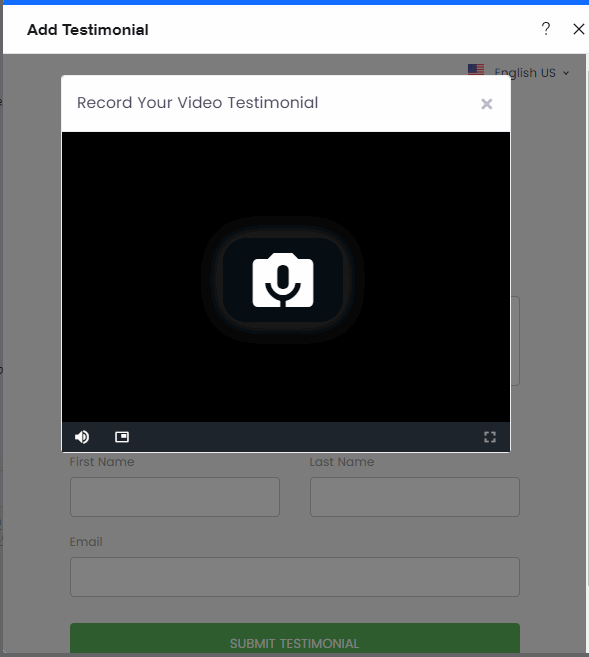Click the camera and microphone permission icon
Image resolution: width=589 pixels, height=657 pixels.
[x=283, y=280]
